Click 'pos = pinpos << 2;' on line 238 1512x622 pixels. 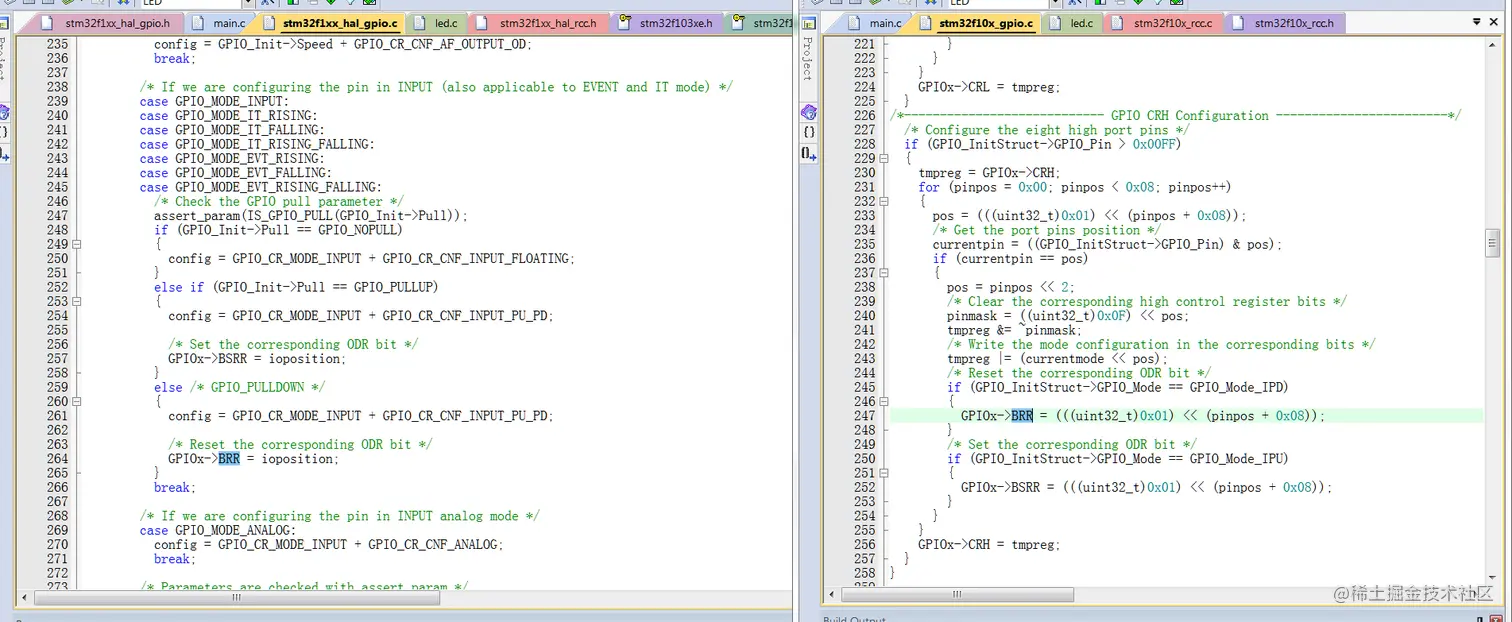tap(1011, 287)
